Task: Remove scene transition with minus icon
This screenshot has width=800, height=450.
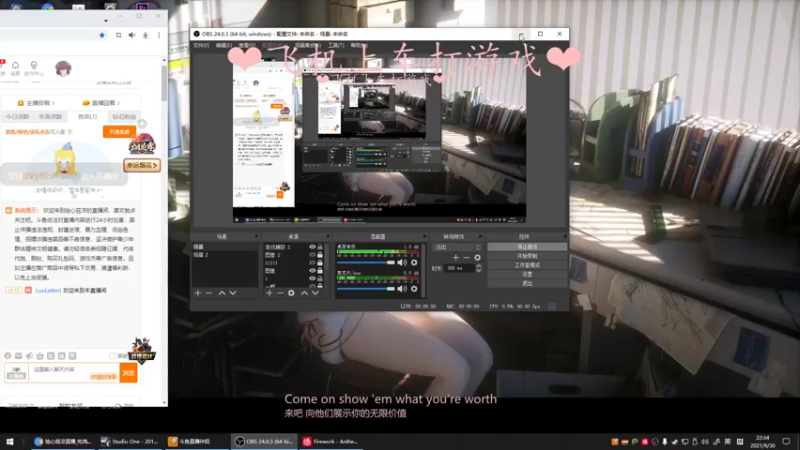Action: pyautogui.click(x=466, y=258)
